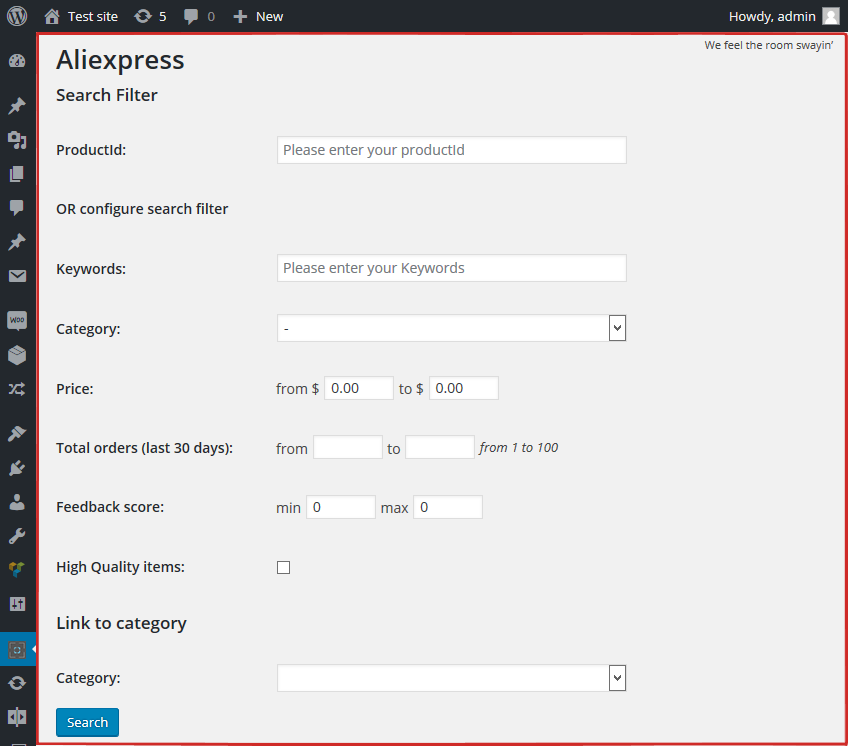Image resolution: width=848 pixels, height=746 pixels.
Task: Open the shuffle arrows sidebar icon
Action: [x=17, y=389]
